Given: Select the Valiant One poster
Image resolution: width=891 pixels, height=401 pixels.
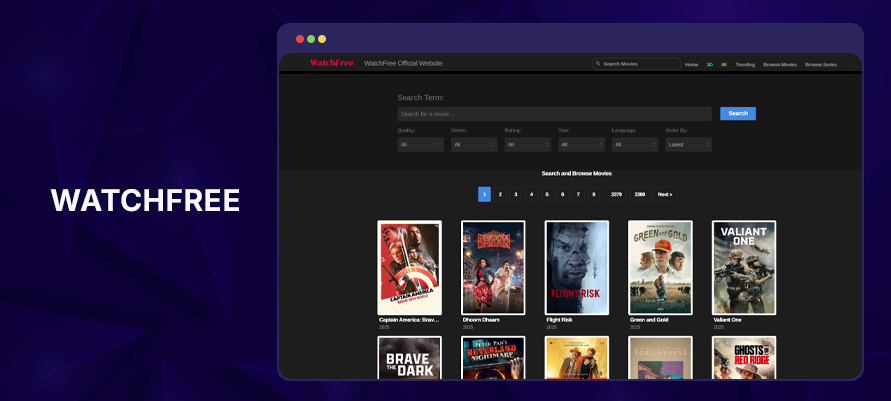Looking at the screenshot, I should click(x=743, y=267).
